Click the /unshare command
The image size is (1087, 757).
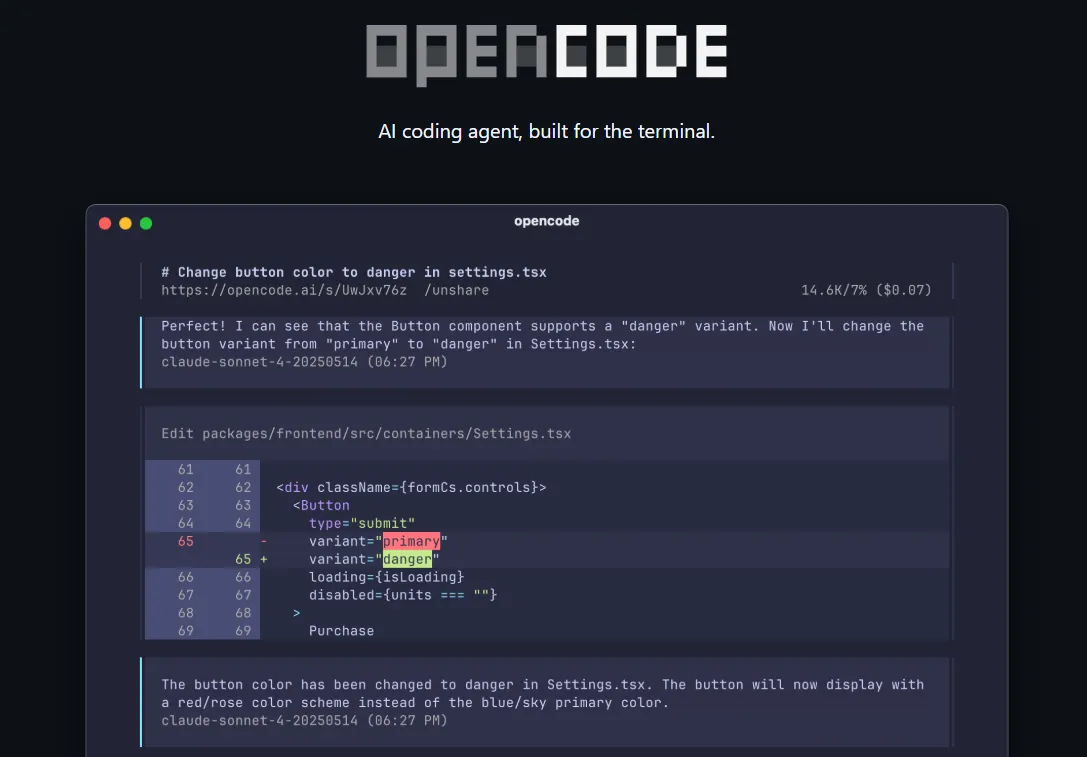456,290
